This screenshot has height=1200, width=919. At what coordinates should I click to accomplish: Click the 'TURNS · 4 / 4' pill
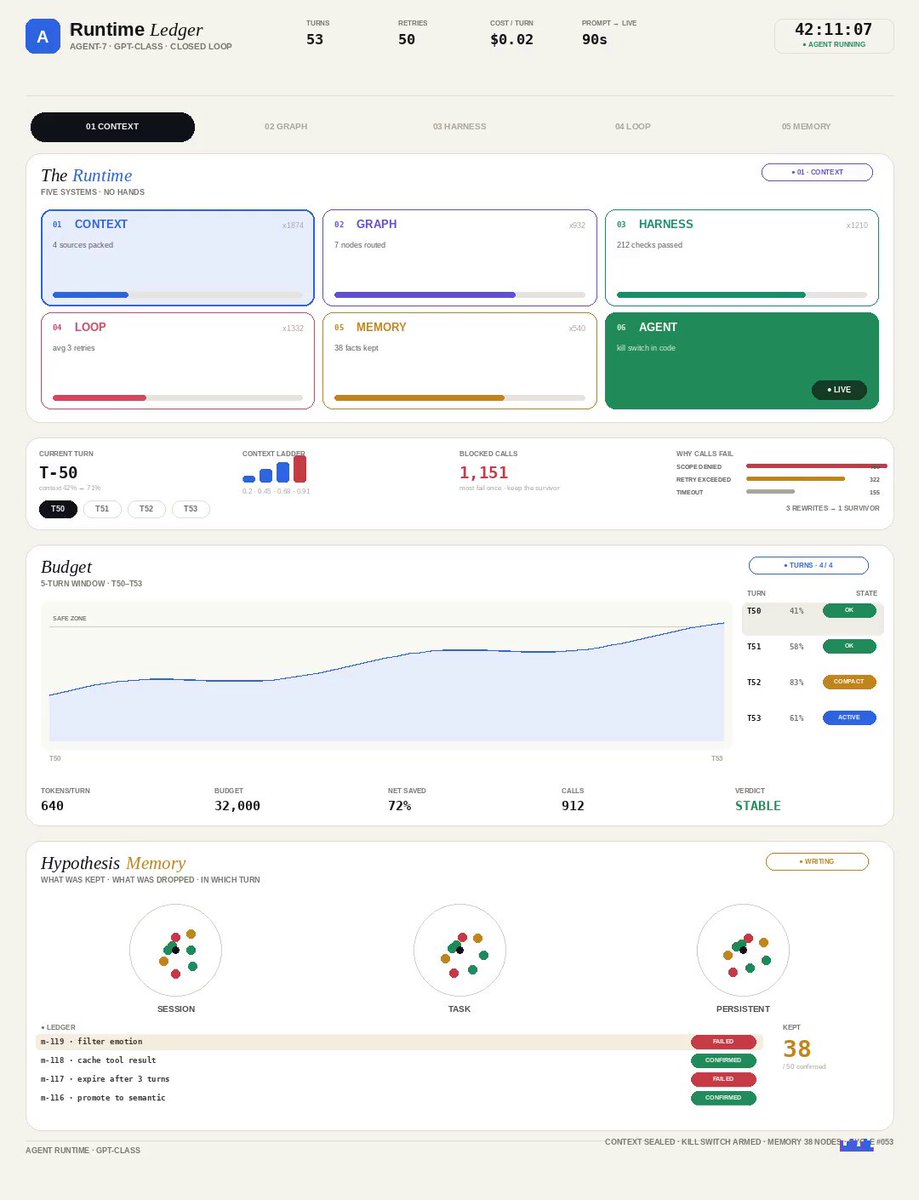point(808,565)
